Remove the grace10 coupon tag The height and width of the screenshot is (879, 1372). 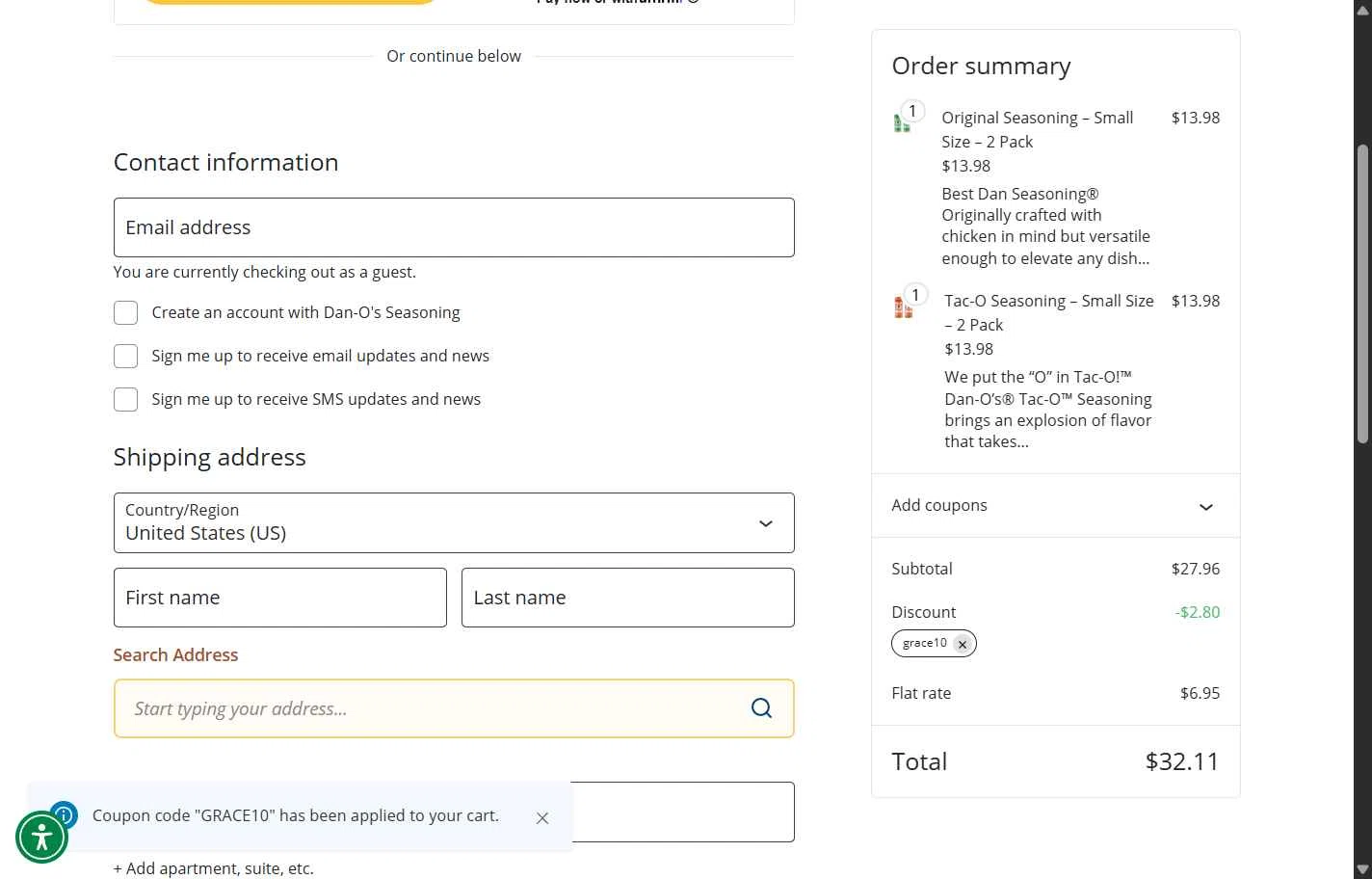click(962, 644)
